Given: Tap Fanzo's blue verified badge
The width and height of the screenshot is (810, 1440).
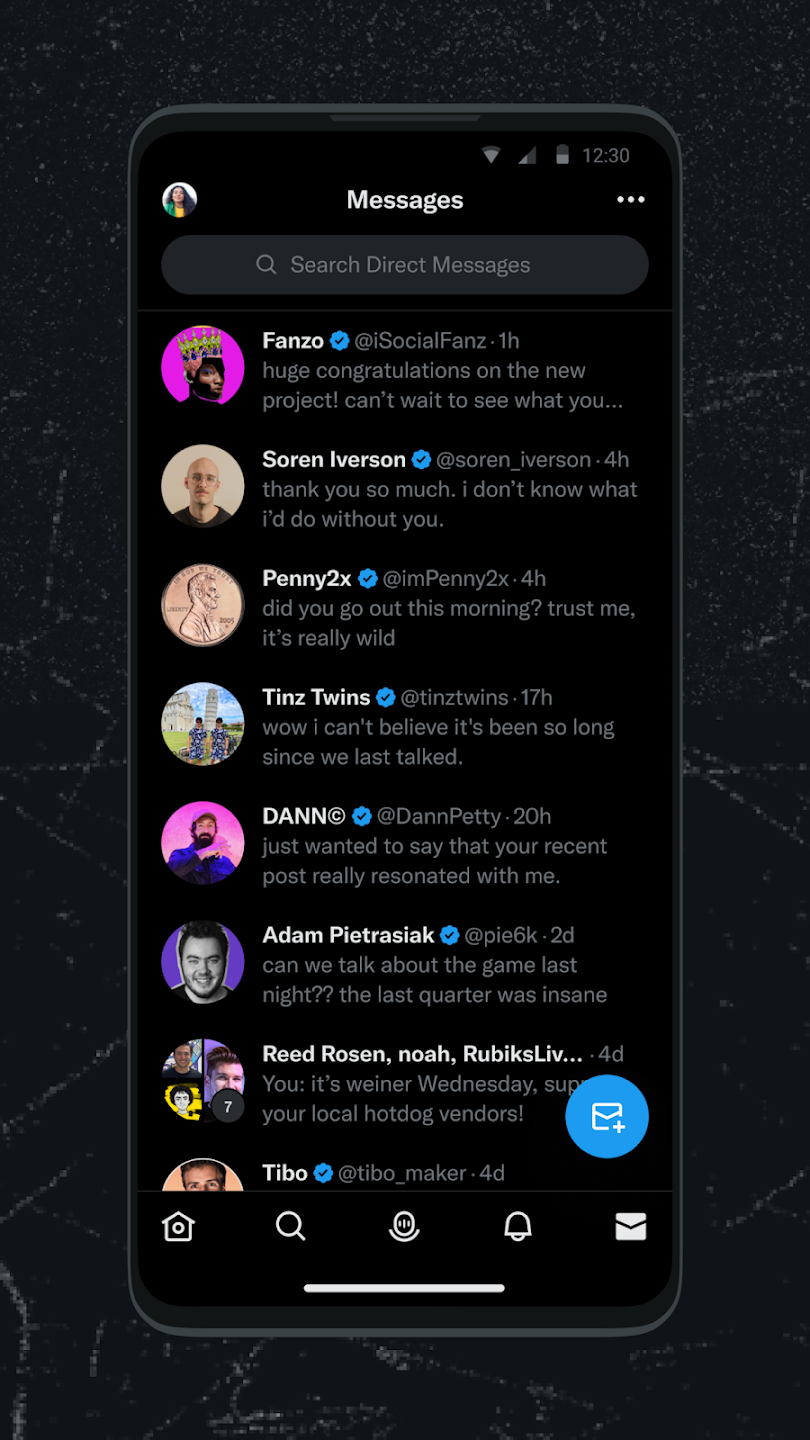Looking at the screenshot, I should click(x=339, y=341).
